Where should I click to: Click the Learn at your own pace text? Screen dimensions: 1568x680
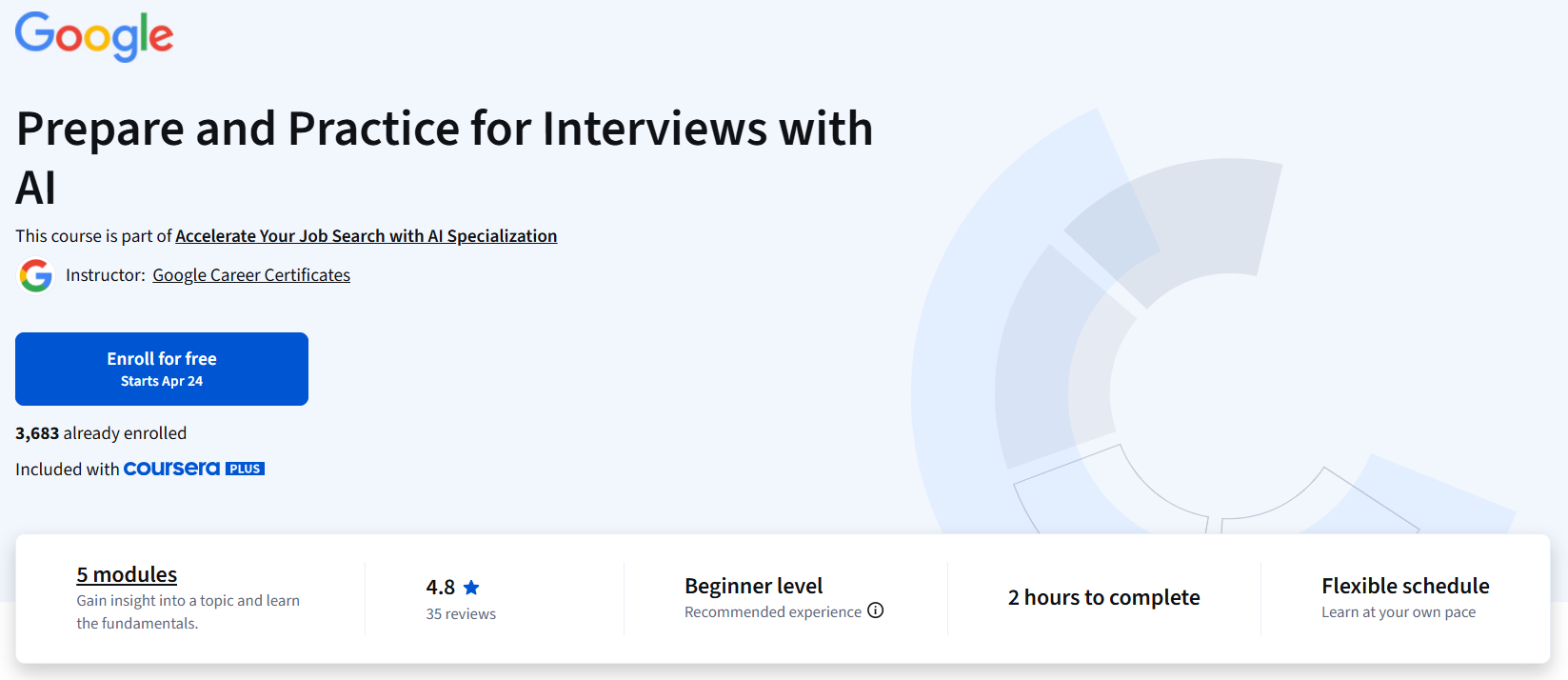(x=1399, y=611)
